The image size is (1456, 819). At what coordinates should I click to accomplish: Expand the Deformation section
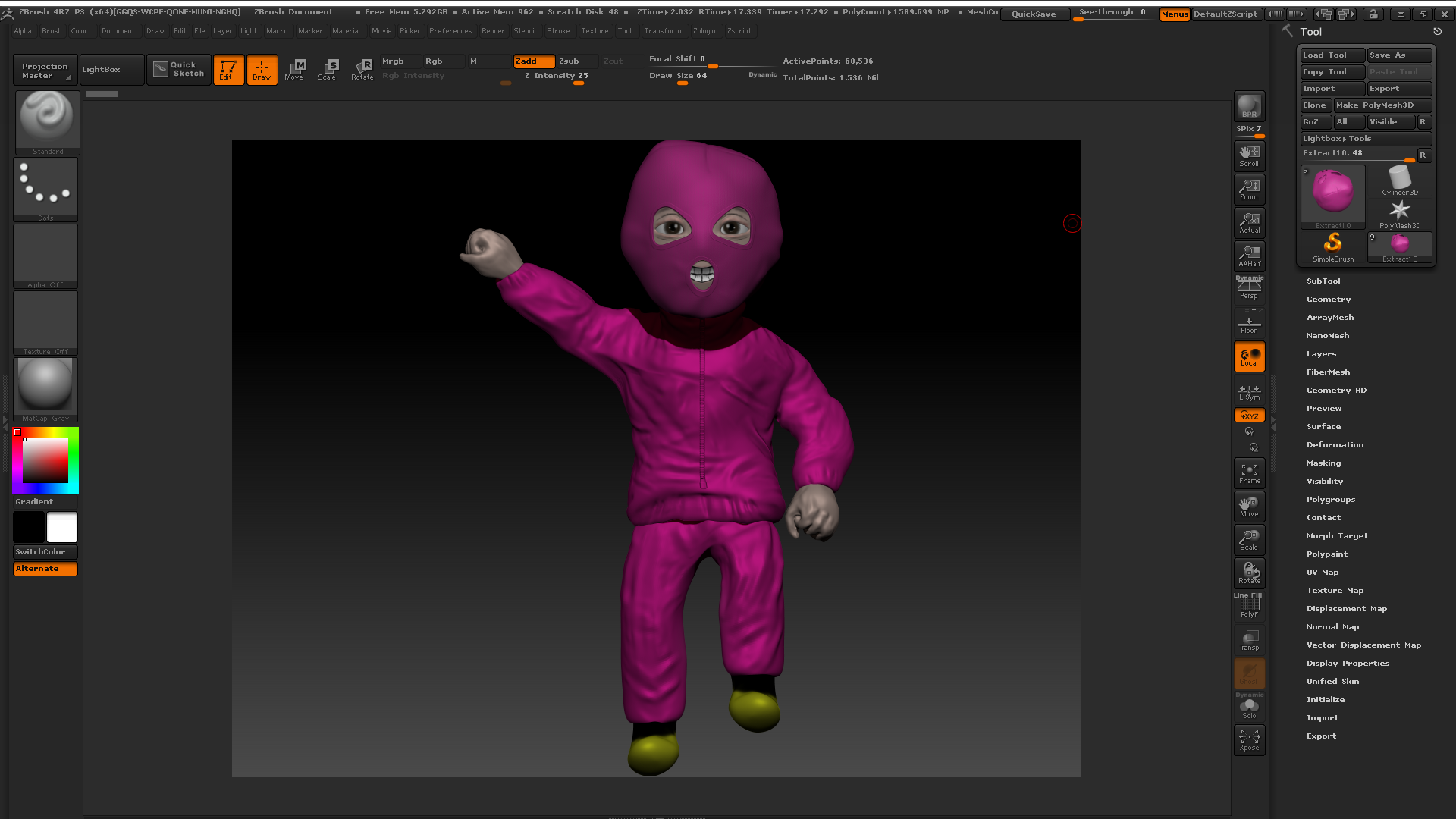pyautogui.click(x=1335, y=445)
